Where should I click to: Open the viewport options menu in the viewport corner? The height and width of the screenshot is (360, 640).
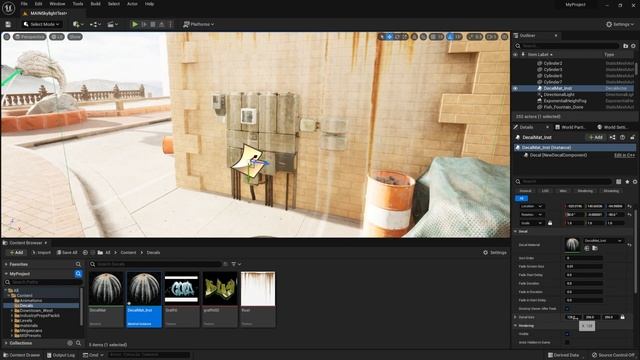[7, 37]
